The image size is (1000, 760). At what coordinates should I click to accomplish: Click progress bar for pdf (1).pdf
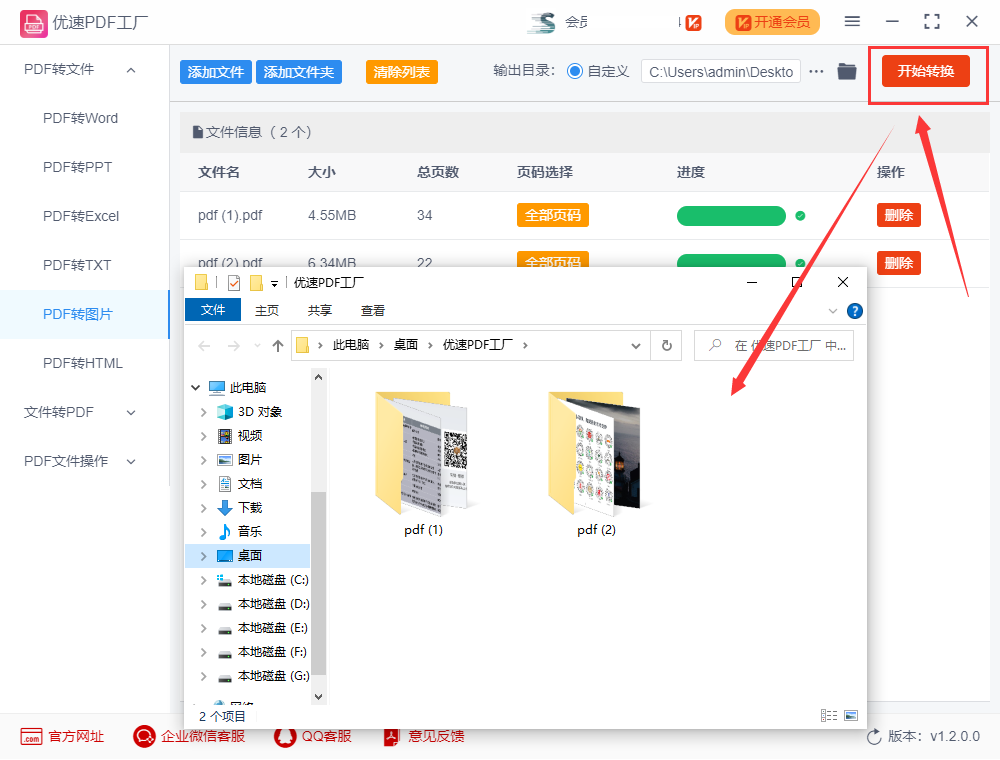(731, 216)
